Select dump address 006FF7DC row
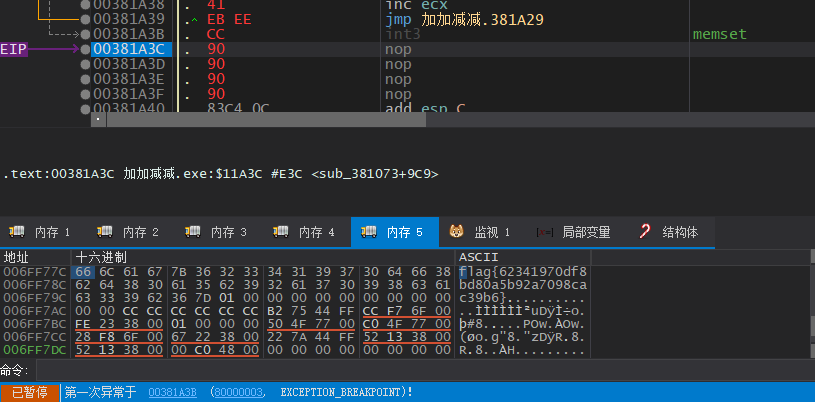The width and height of the screenshot is (815, 402). 34,352
